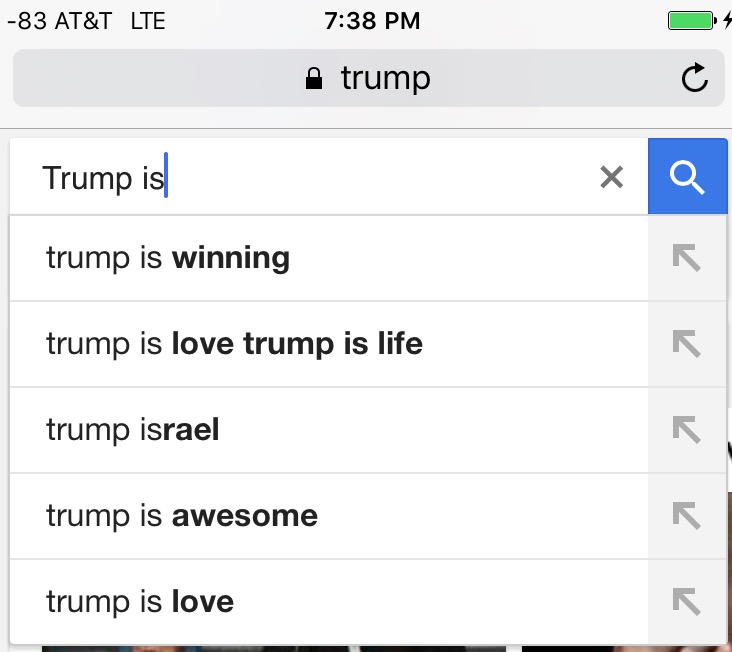Click arrow beside "trump is love trump is life"
Screen dimensions: 732x652
(x=686, y=344)
